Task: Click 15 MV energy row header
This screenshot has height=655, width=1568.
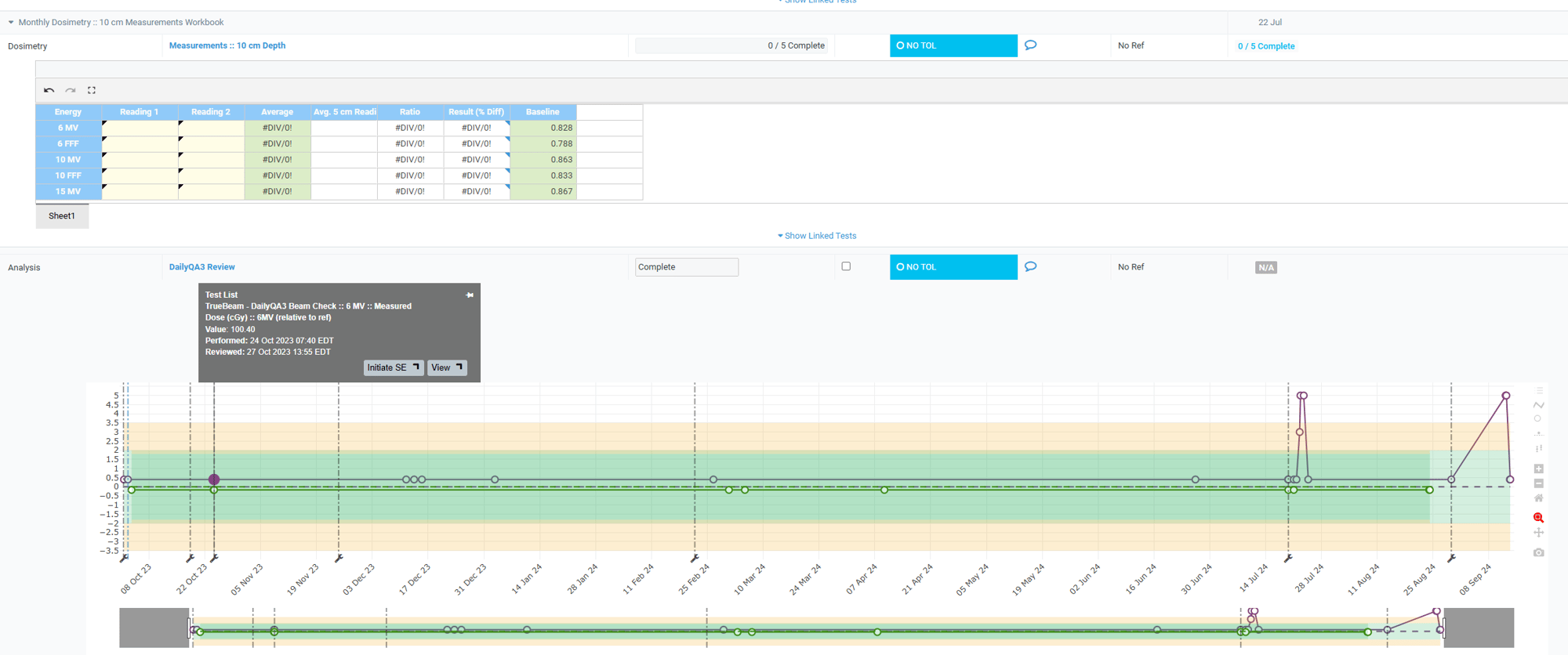Action: 68,191
